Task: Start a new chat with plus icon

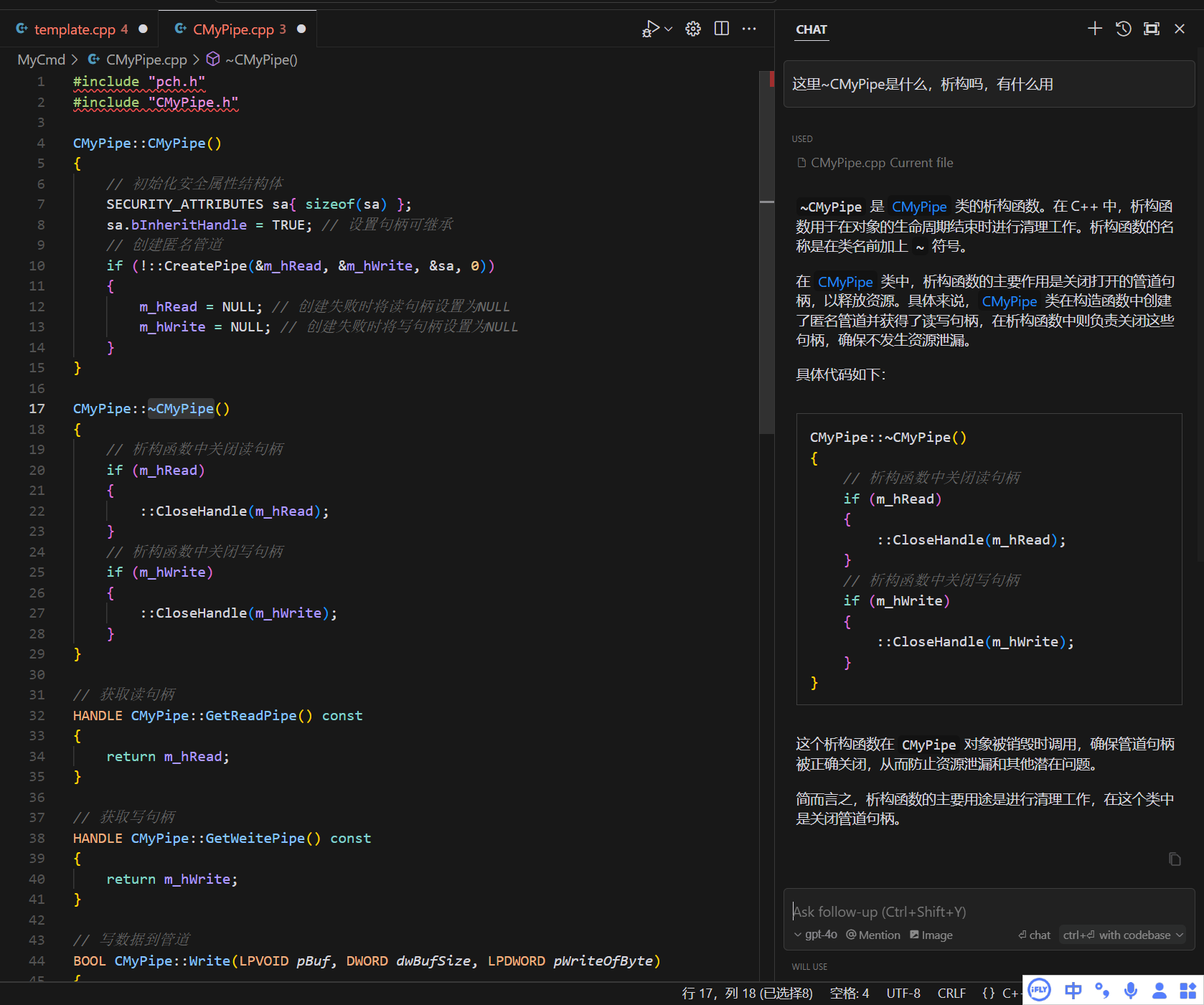Action: (x=1095, y=29)
